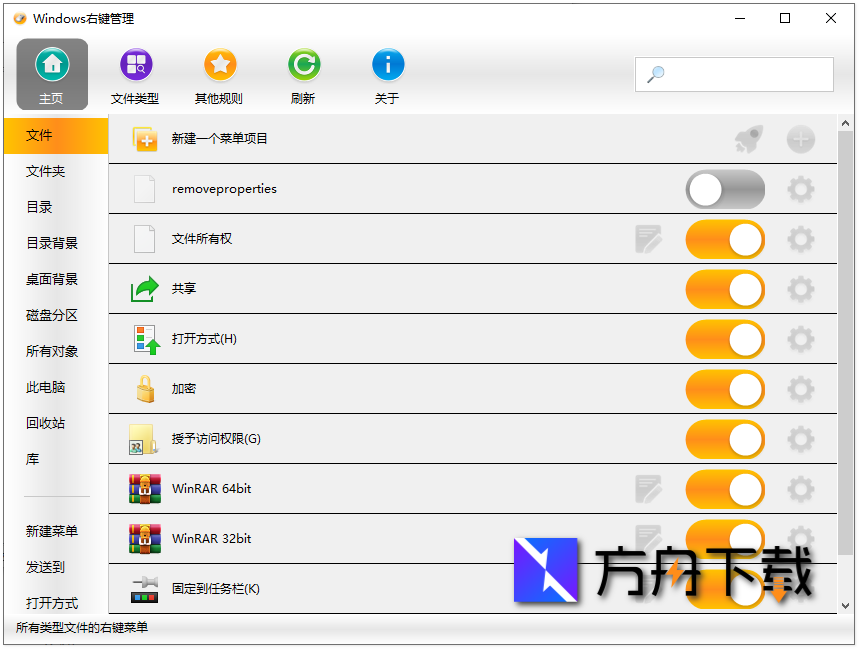Enable the removeproperties toggle
The height and width of the screenshot is (649, 859).
(725, 189)
